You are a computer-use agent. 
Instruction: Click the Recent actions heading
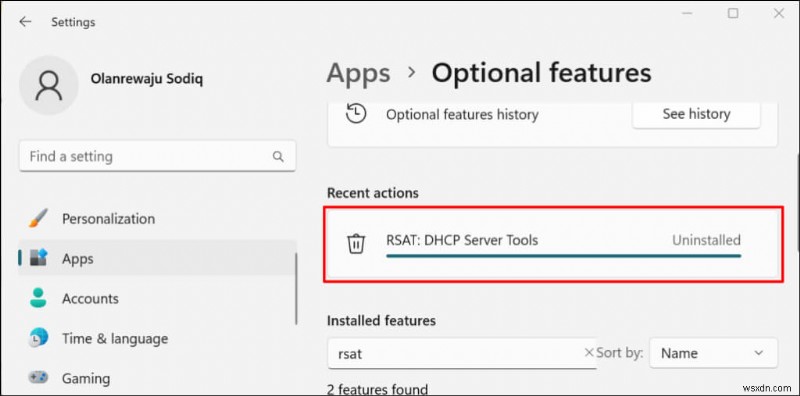click(x=372, y=193)
